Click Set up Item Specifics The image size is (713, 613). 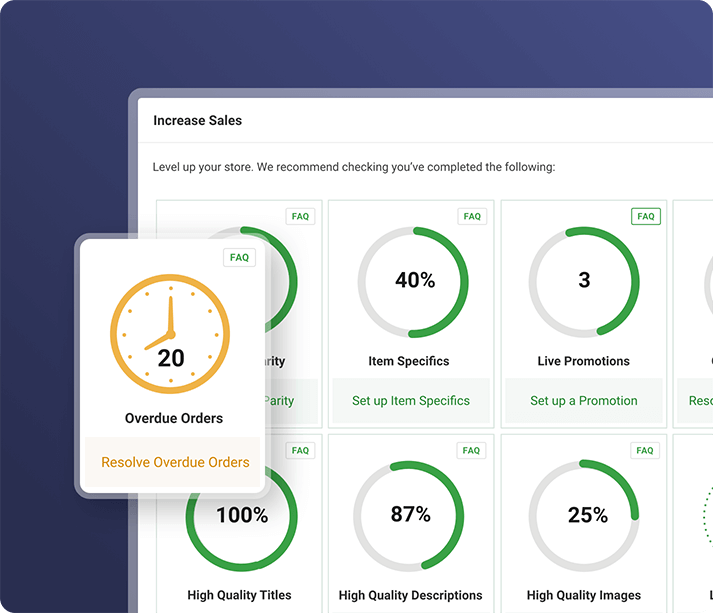pyautogui.click(x=411, y=401)
